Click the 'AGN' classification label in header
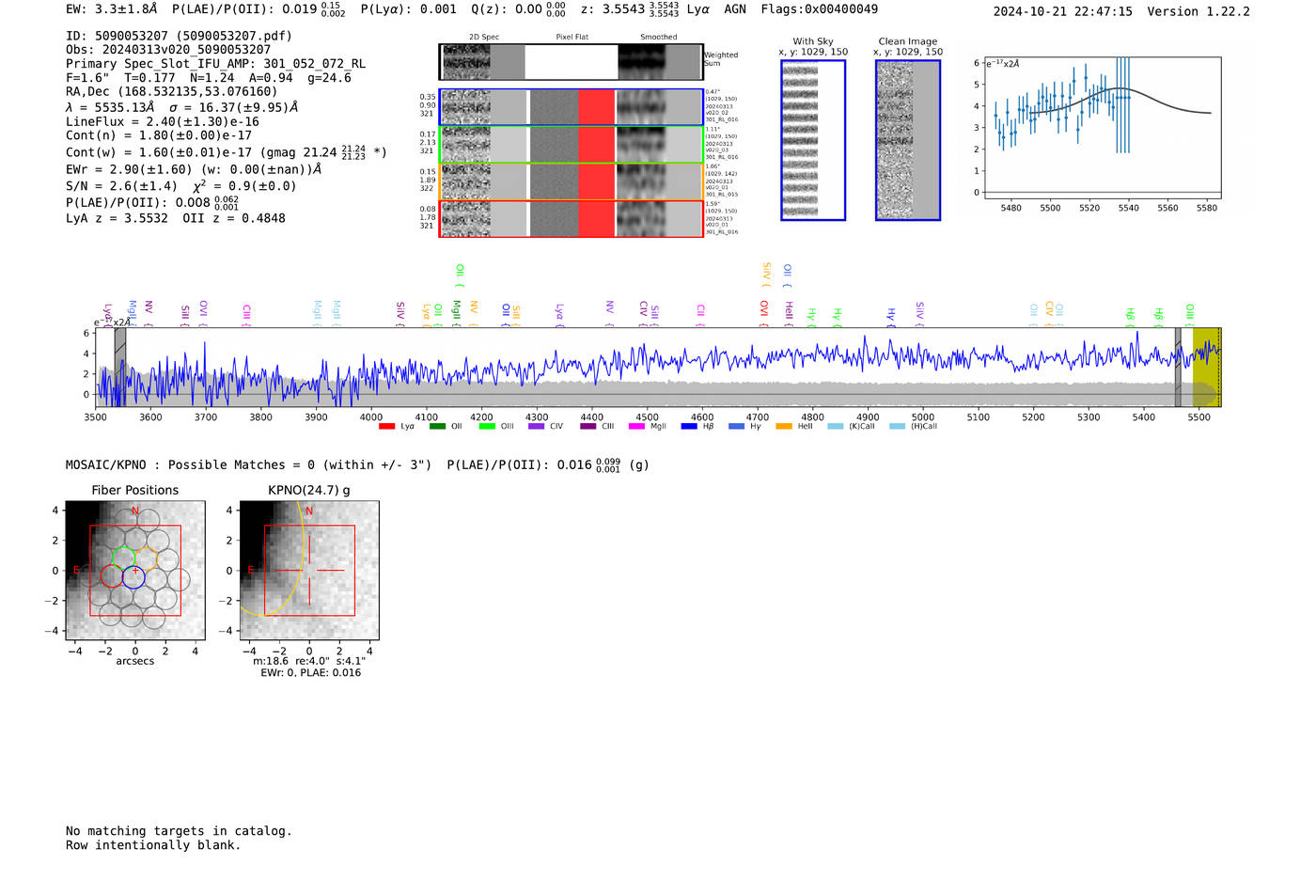 pos(735,9)
